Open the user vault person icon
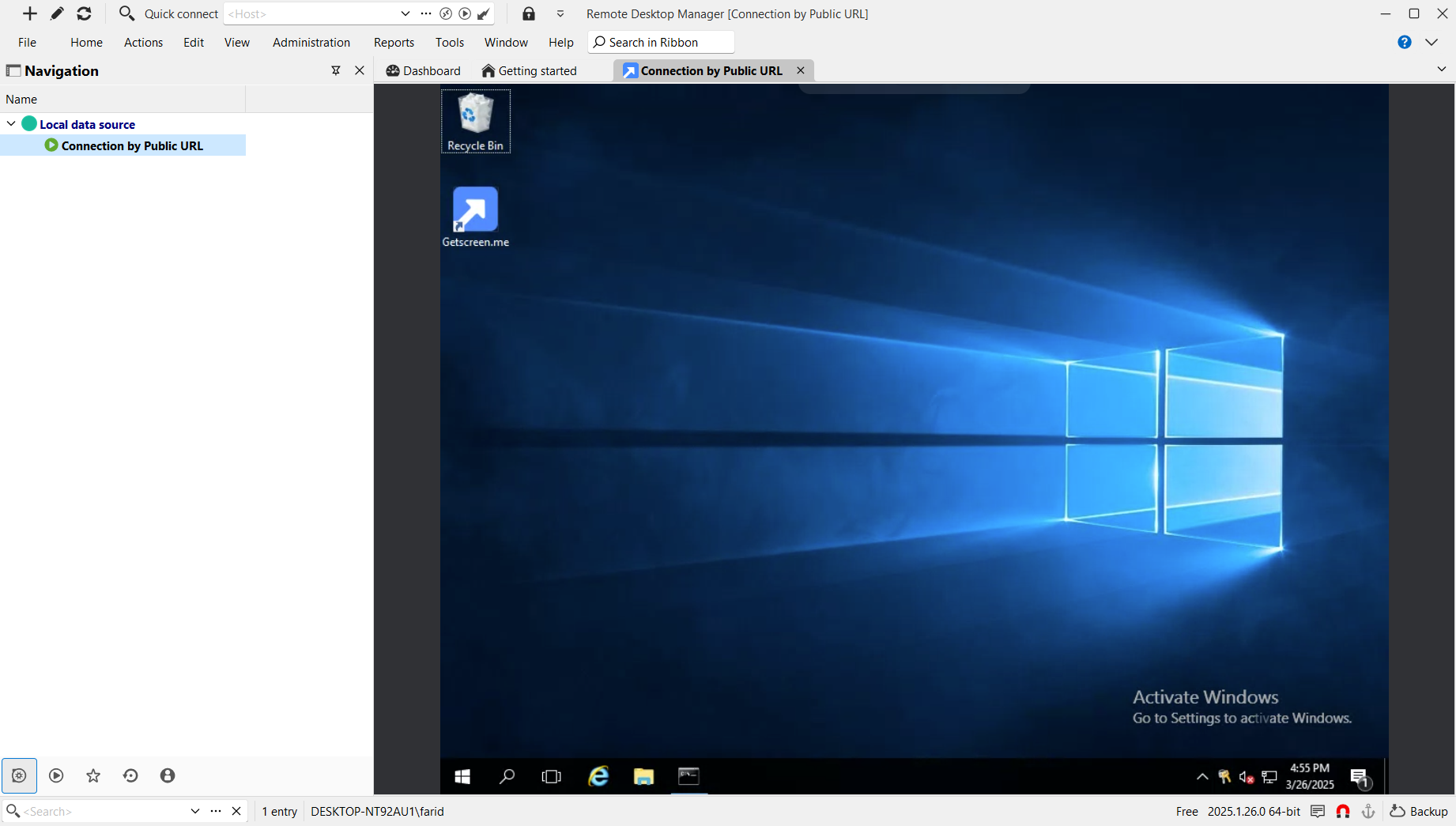Image resolution: width=1456 pixels, height=826 pixels. (168, 775)
